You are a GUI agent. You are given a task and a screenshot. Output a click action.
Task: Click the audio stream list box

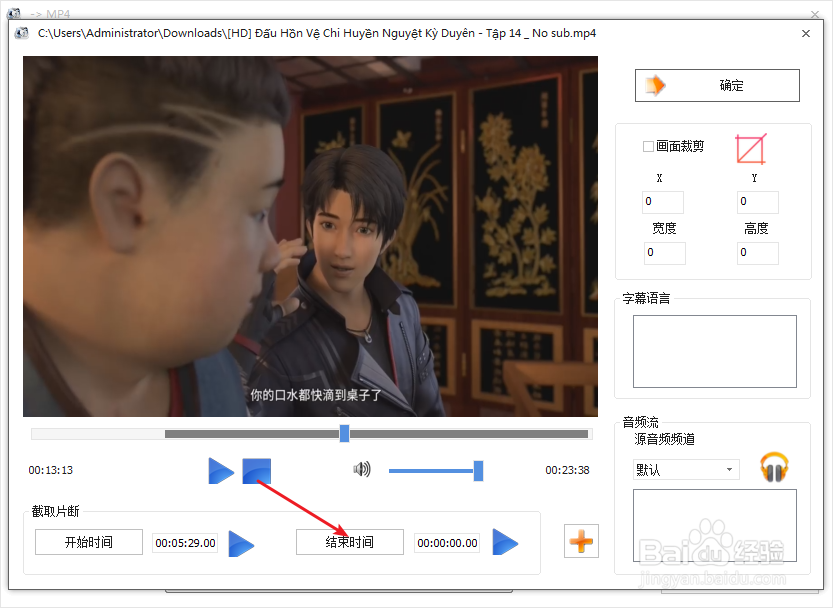point(715,525)
